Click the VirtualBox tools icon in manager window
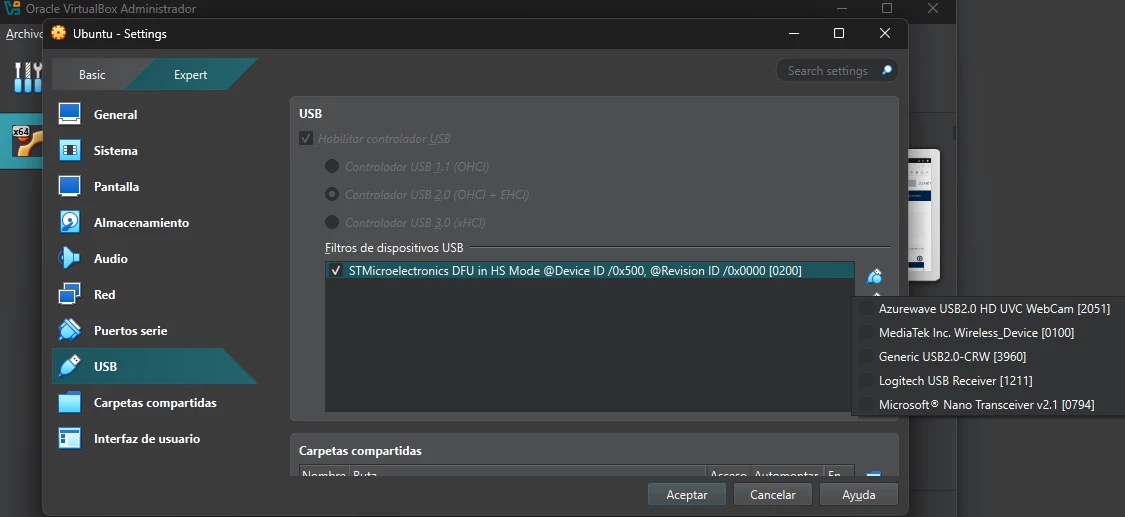This screenshot has width=1125, height=517. [x=27, y=77]
